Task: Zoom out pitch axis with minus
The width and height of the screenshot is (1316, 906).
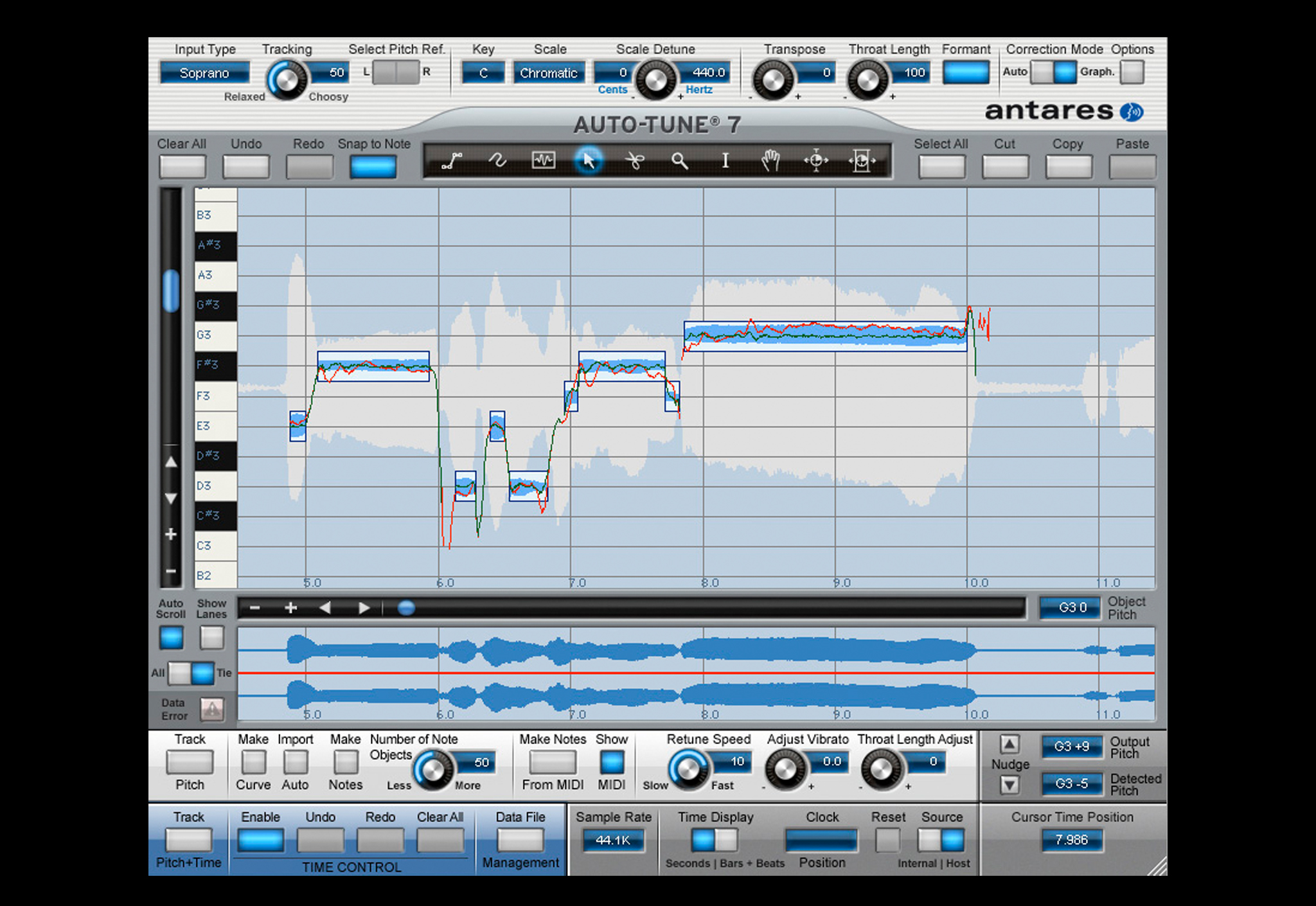Action: [x=171, y=571]
